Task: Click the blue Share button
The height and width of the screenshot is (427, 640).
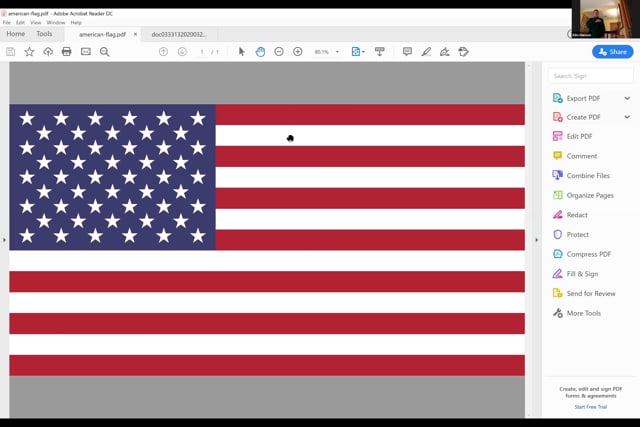Action: tap(613, 52)
